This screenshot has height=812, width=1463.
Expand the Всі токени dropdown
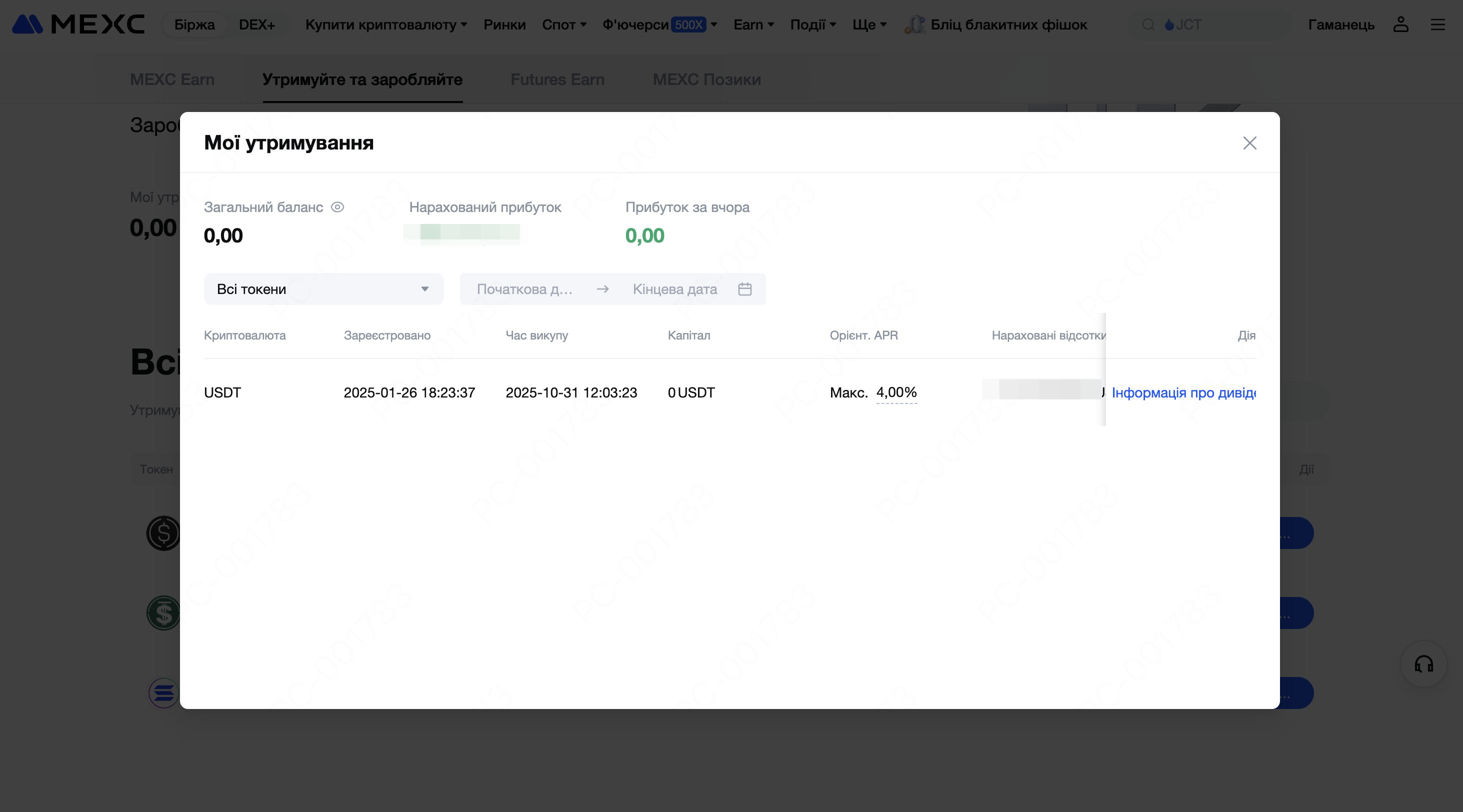point(323,289)
